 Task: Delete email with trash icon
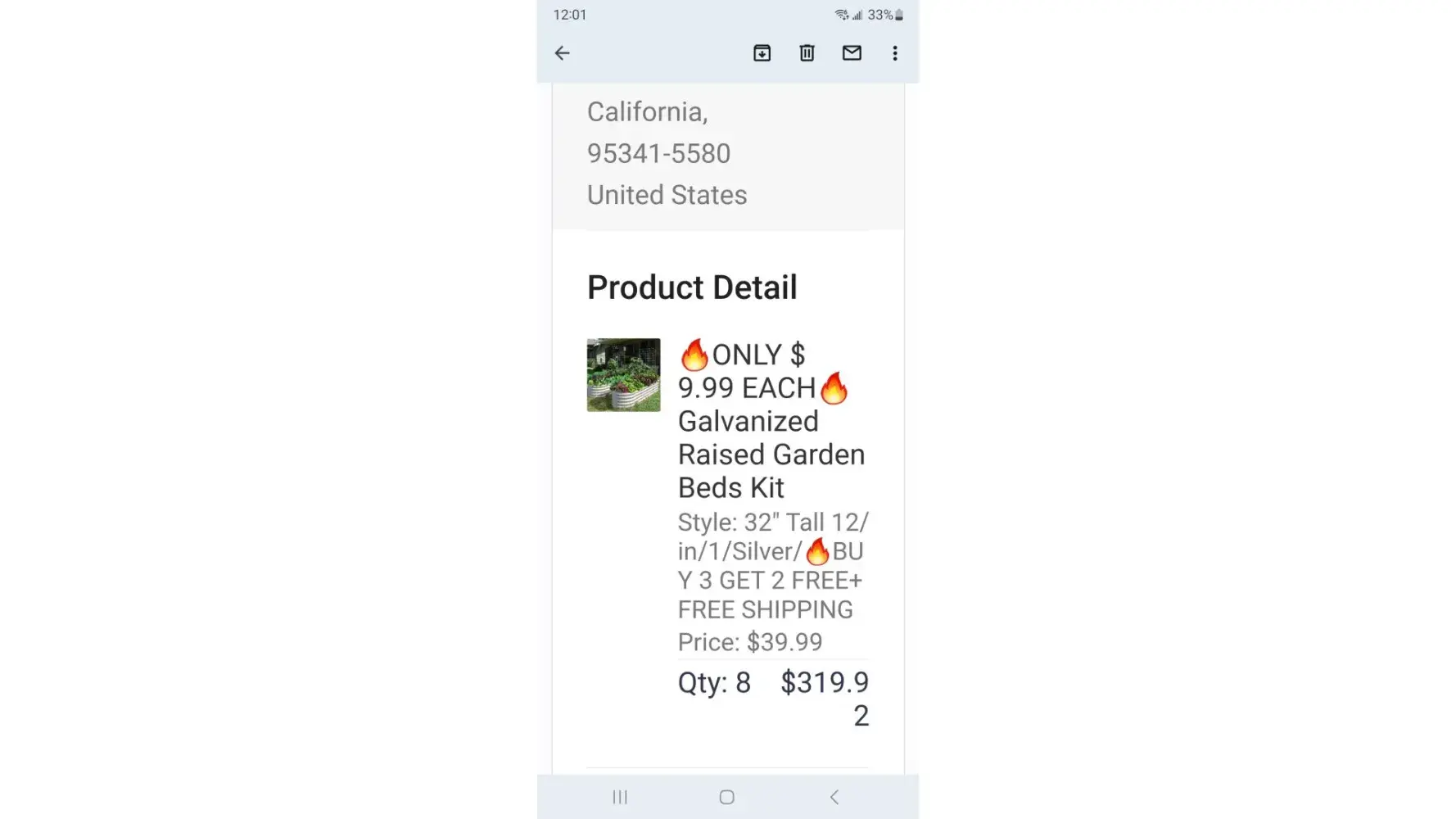[x=807, y=53]
